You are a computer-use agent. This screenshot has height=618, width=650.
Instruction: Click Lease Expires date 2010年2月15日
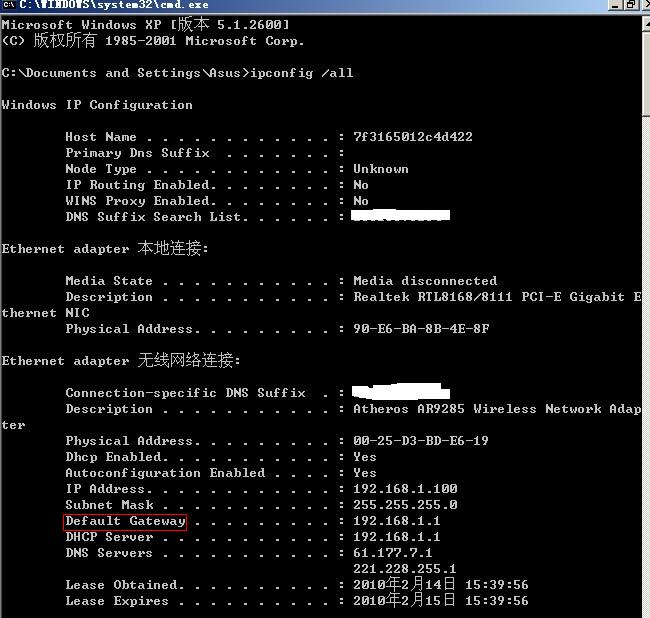pos(404,601)
